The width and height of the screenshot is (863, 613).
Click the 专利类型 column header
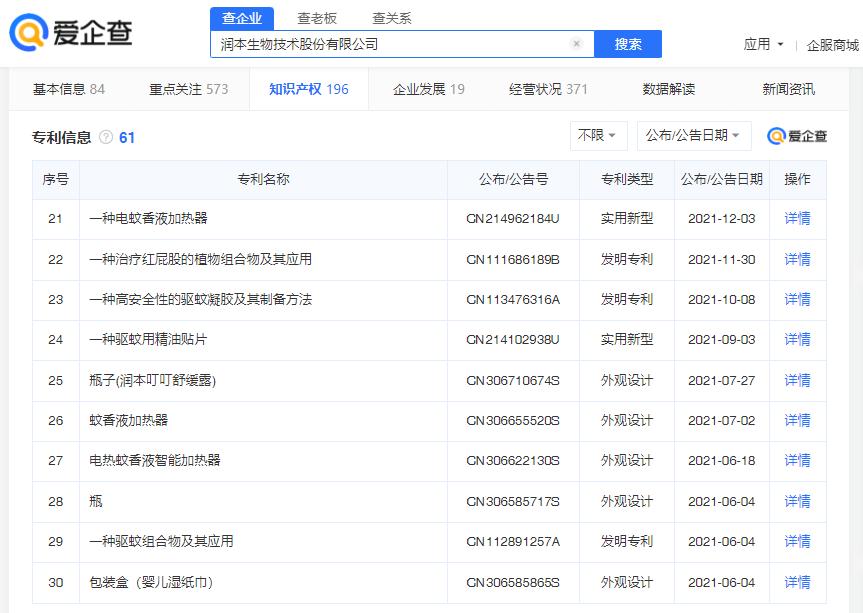pos(627,179)
